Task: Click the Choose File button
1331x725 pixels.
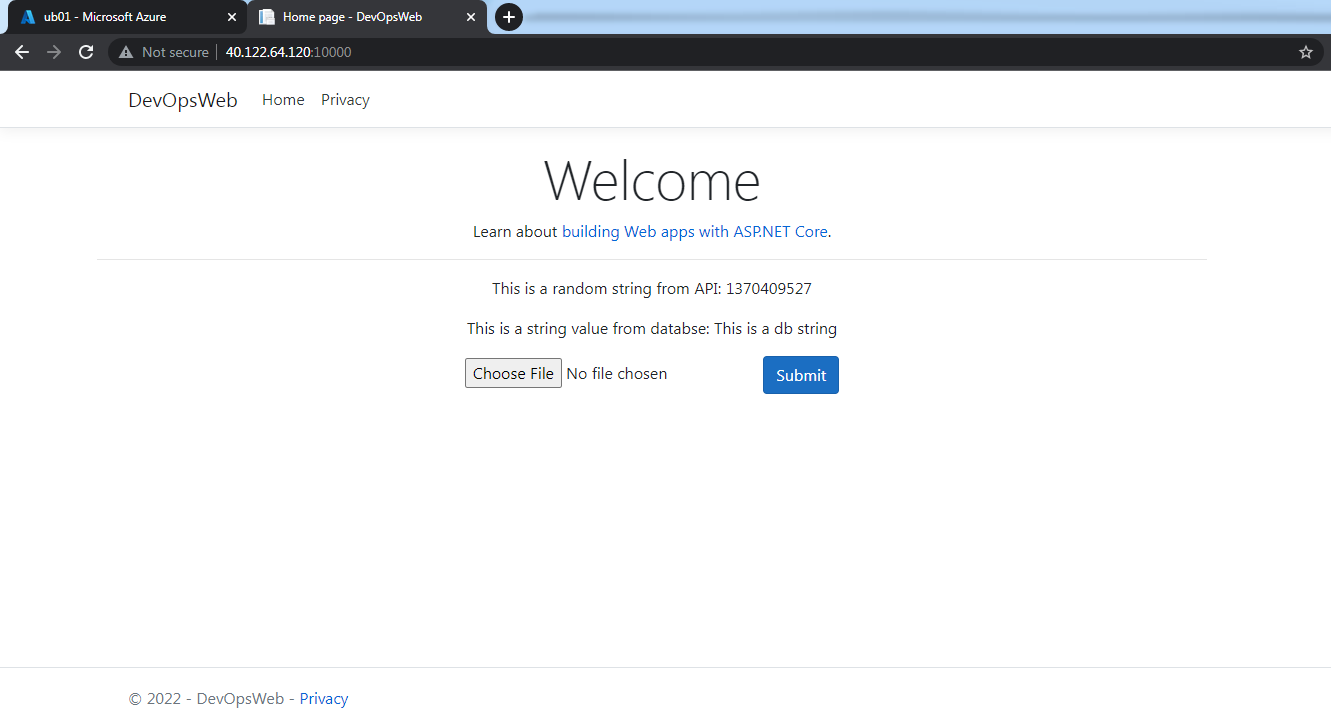Action: tap(513, 373)
